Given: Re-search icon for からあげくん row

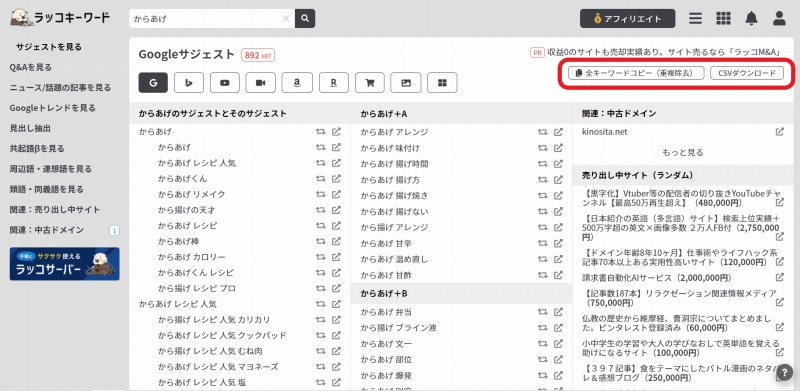Looking at the screenshot, I should click(x=320, y=179).
